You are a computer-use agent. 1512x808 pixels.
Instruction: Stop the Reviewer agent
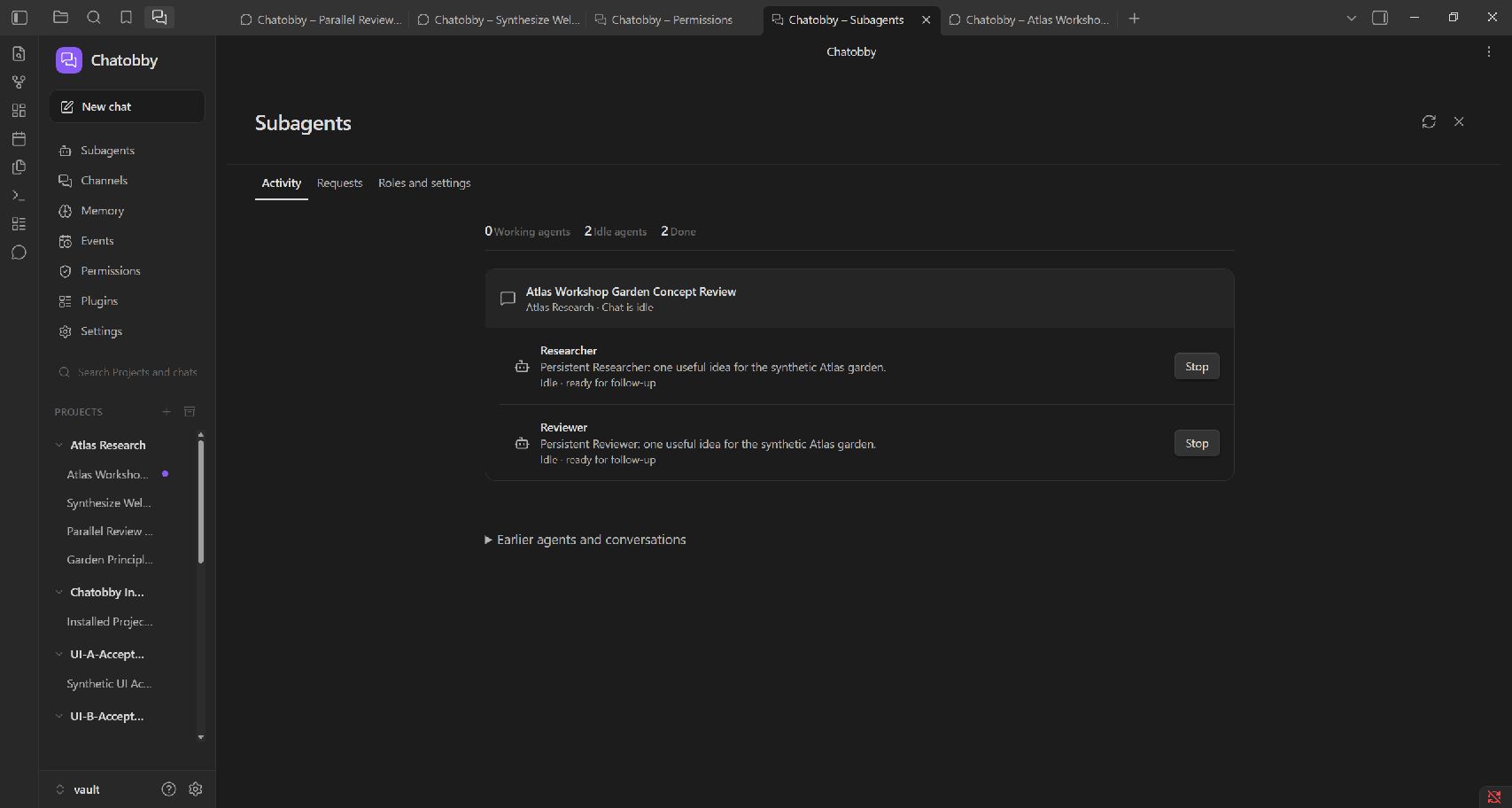1197,443
